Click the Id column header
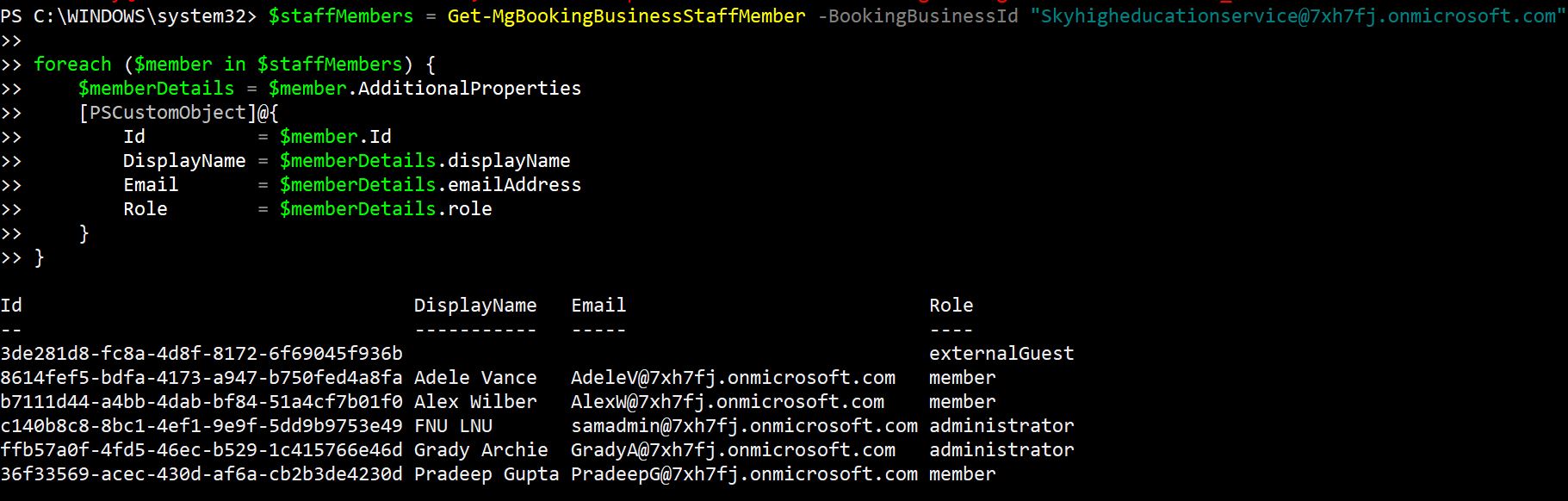Image resolution: width=1568 pixels, height=501 pixels. tap(11, 305)
